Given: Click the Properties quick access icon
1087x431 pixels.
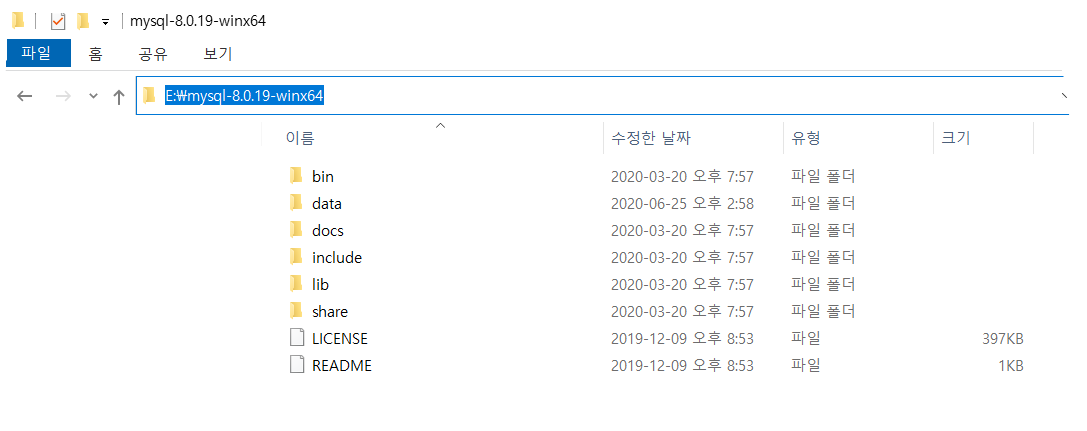Looking at the screenshot, I should (x=58, y=21).
